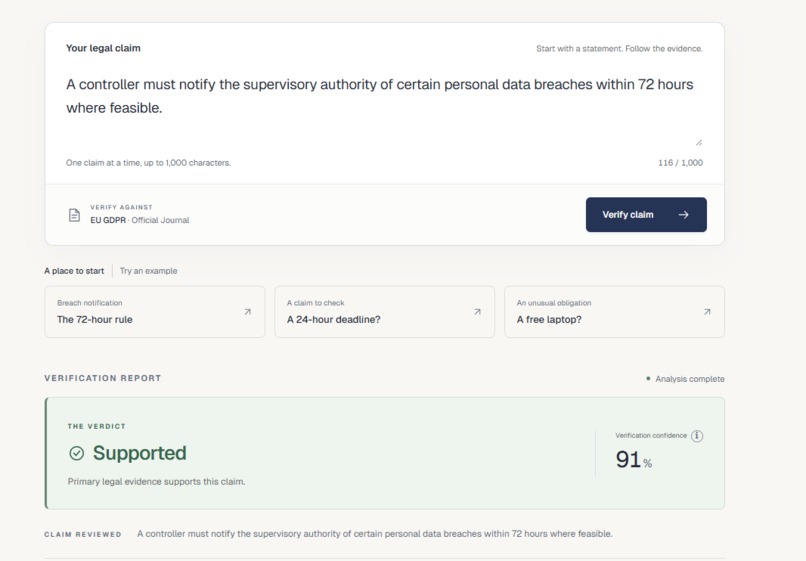Click the 'VERIFICATION REPORT' heading

(103, 378)
